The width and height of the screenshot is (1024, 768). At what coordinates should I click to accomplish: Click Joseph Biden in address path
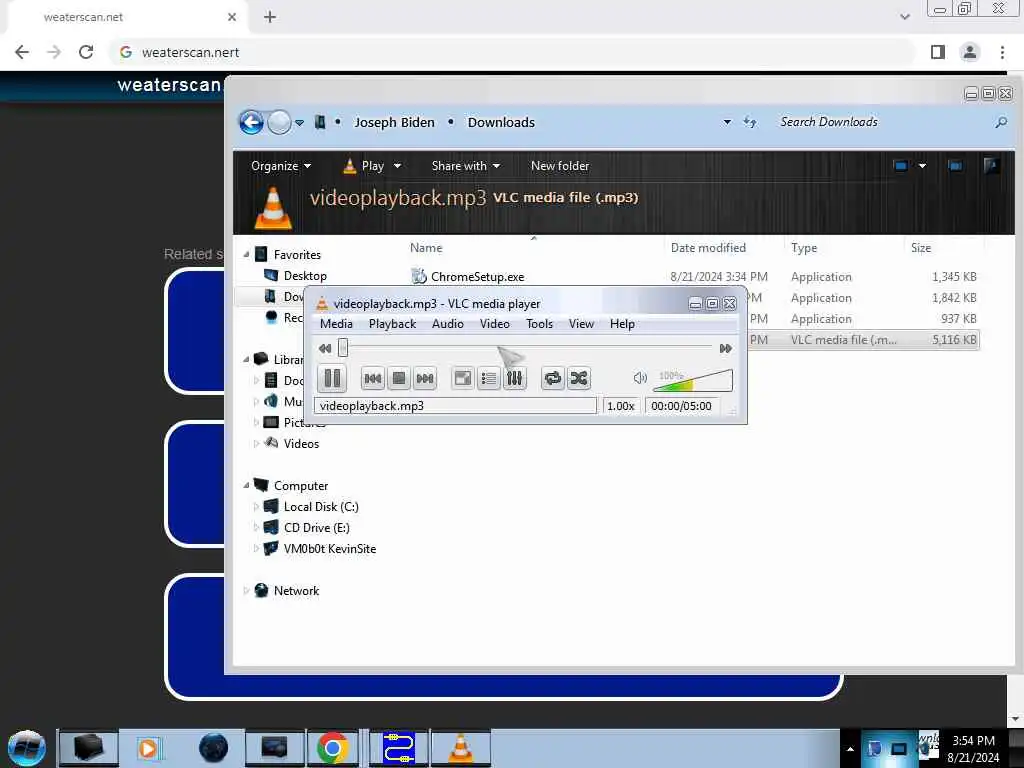tap(394, 122)
